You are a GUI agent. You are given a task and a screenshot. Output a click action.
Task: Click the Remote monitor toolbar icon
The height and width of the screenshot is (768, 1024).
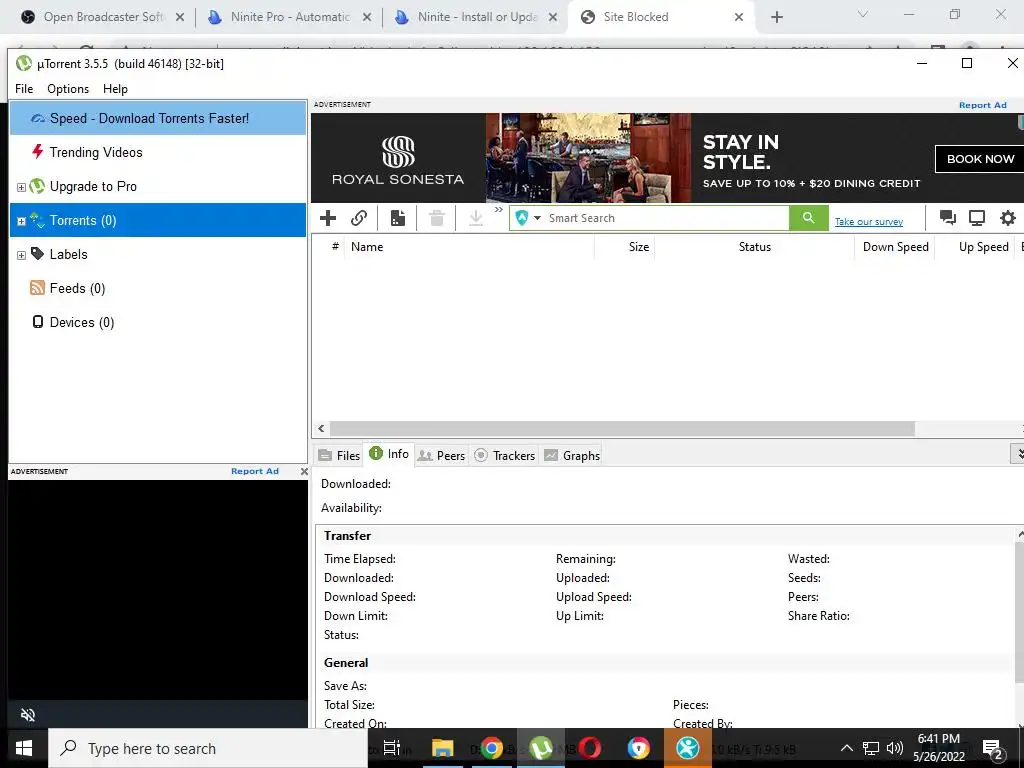pos(977,218)
